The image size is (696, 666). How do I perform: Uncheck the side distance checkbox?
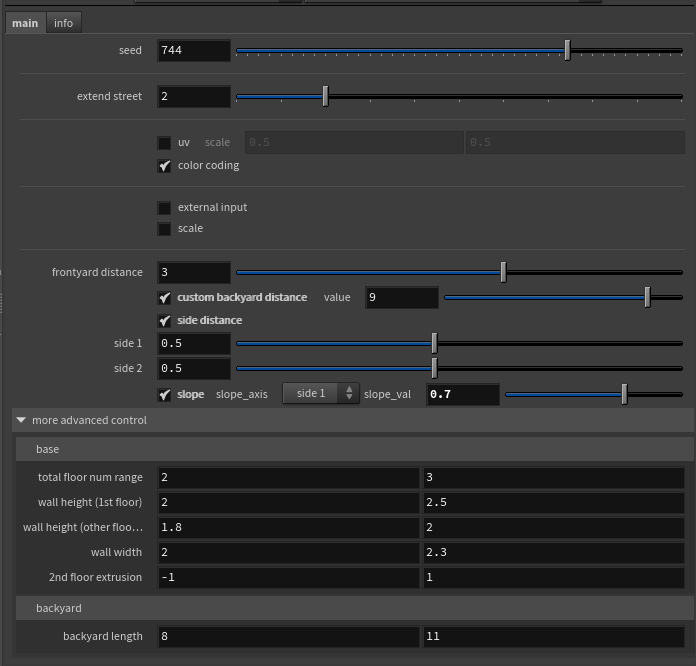[164, 321]
